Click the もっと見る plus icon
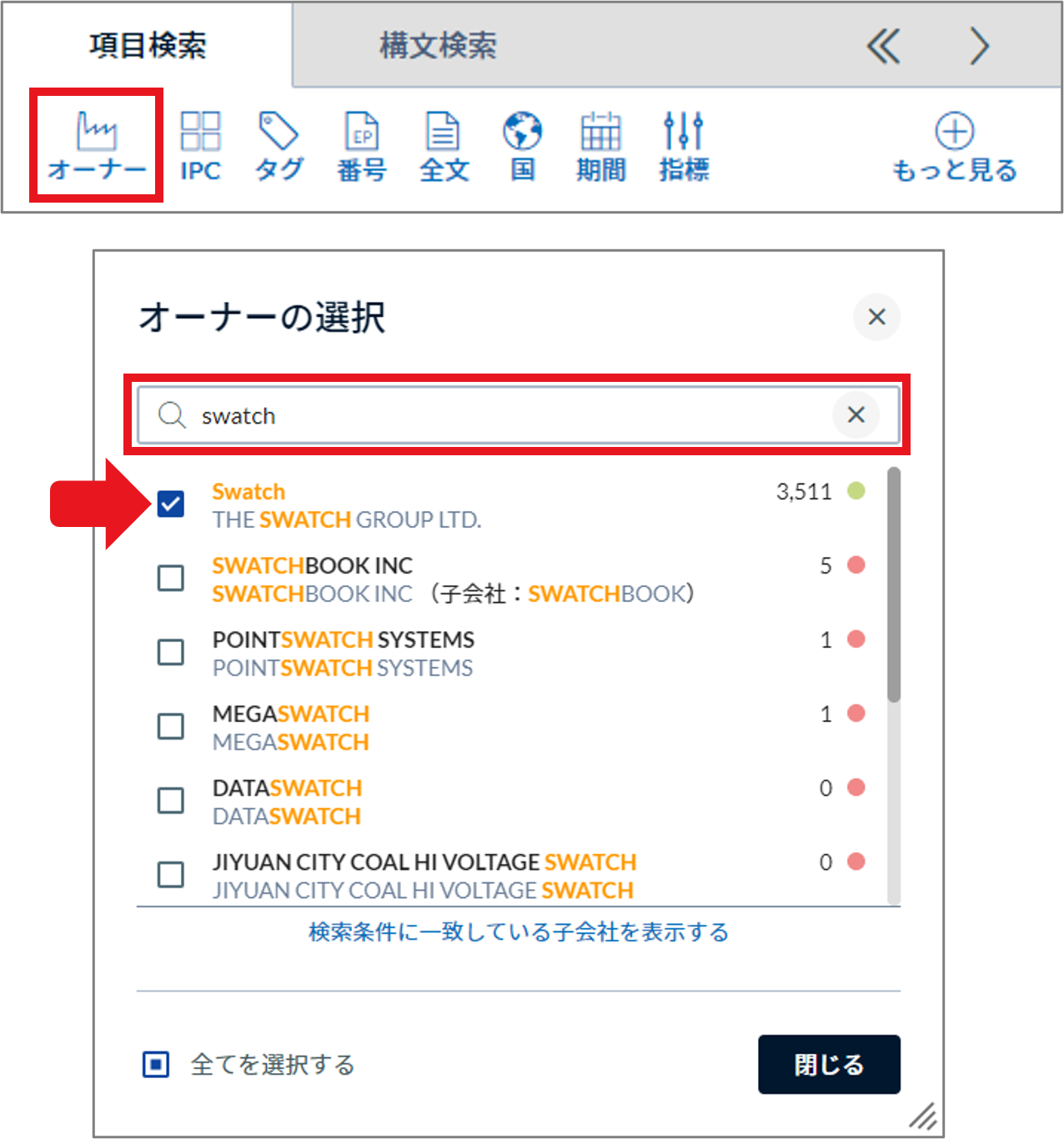The width and height of the screenshot is (1064, 1139). [955, 131]
